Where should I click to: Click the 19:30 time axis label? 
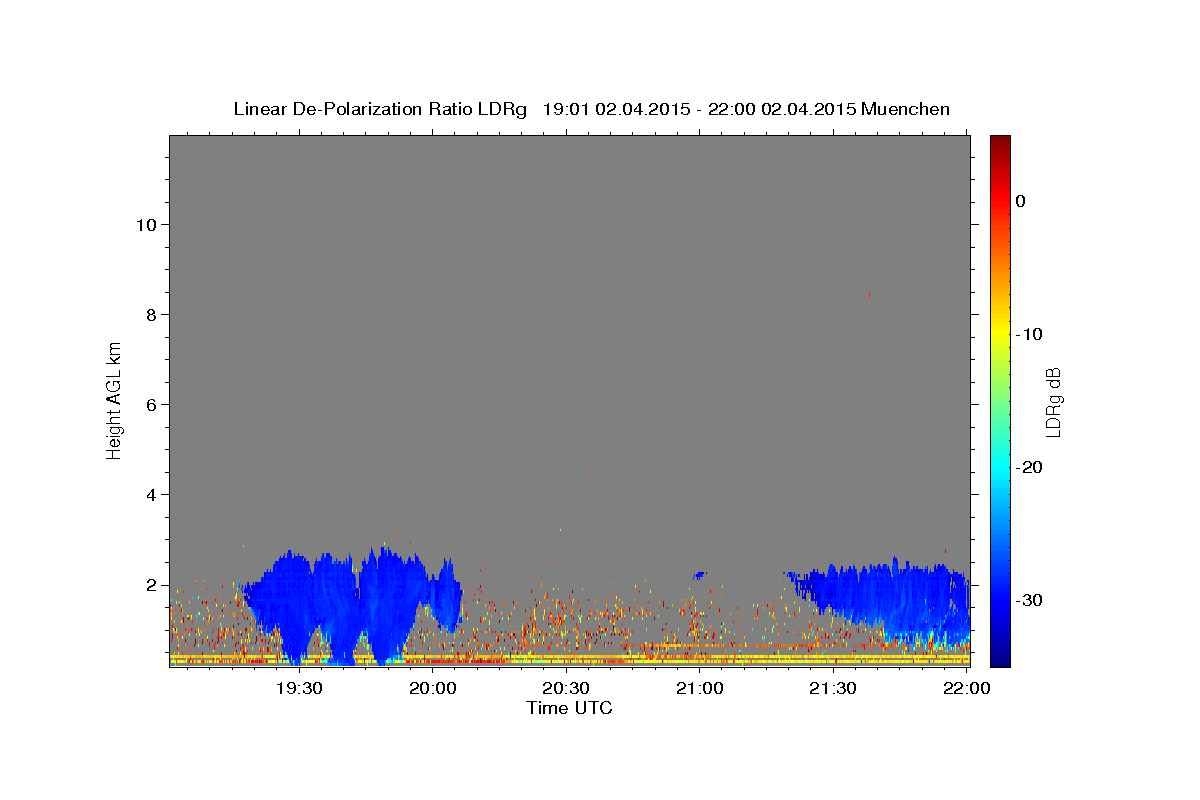pos(299,688)
